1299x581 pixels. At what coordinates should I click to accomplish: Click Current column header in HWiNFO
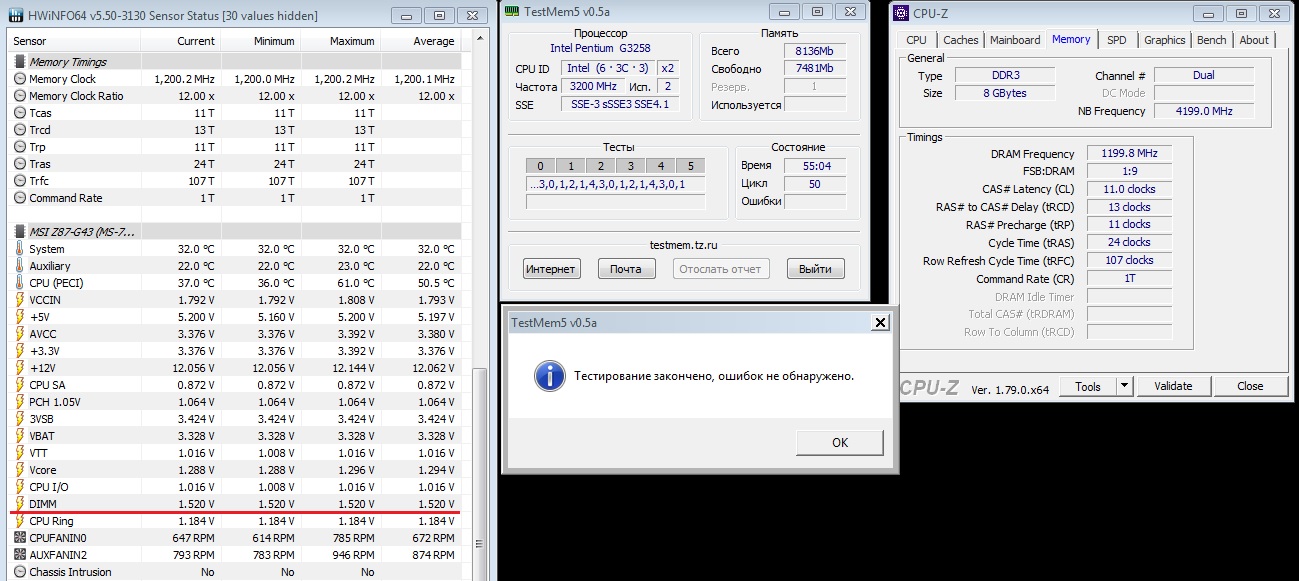181,41
